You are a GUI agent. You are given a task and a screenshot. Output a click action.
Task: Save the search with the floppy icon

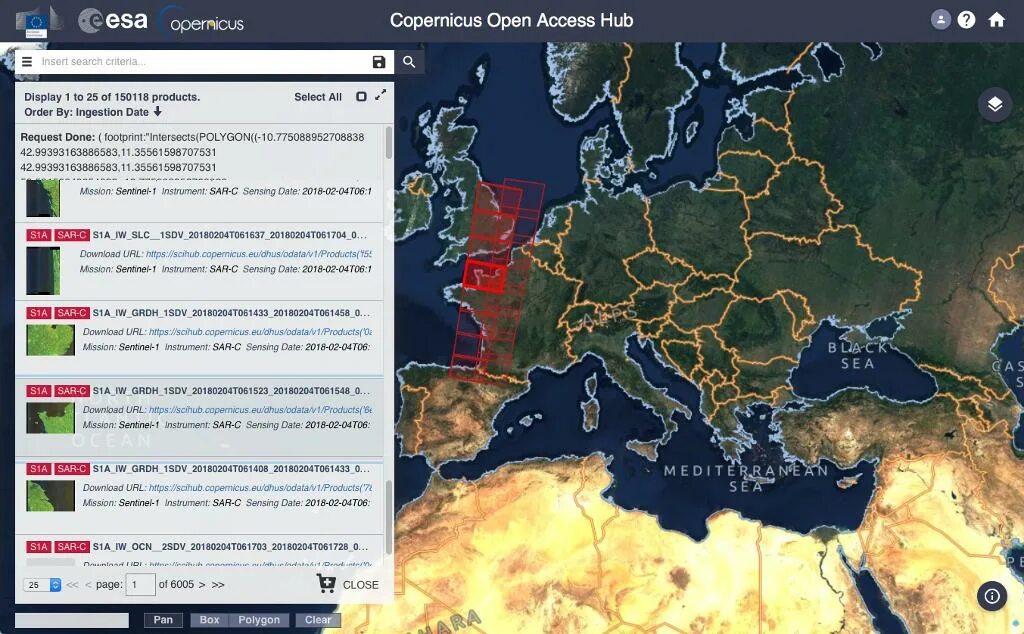[x=379, y=61]
